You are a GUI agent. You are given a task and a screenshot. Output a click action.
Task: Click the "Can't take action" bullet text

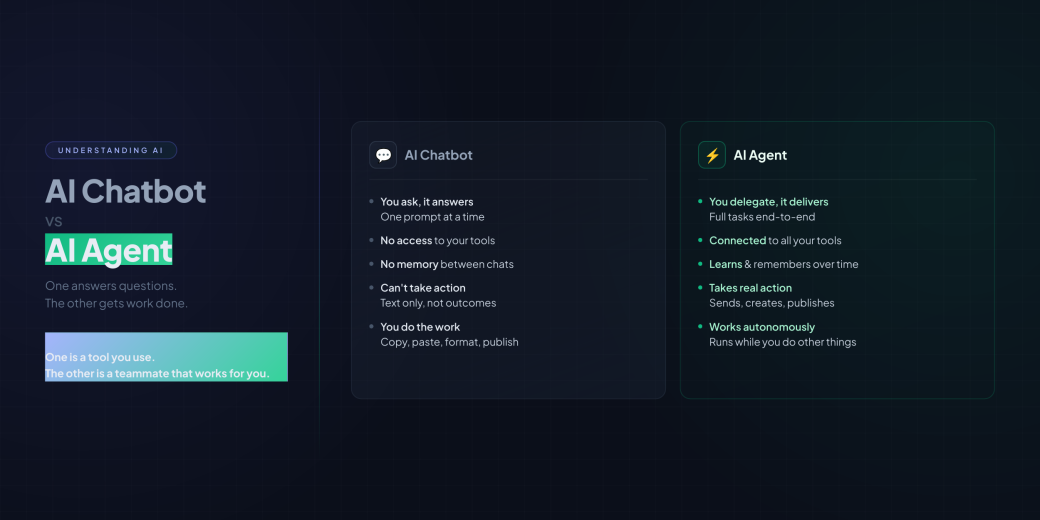coord(423,288)
